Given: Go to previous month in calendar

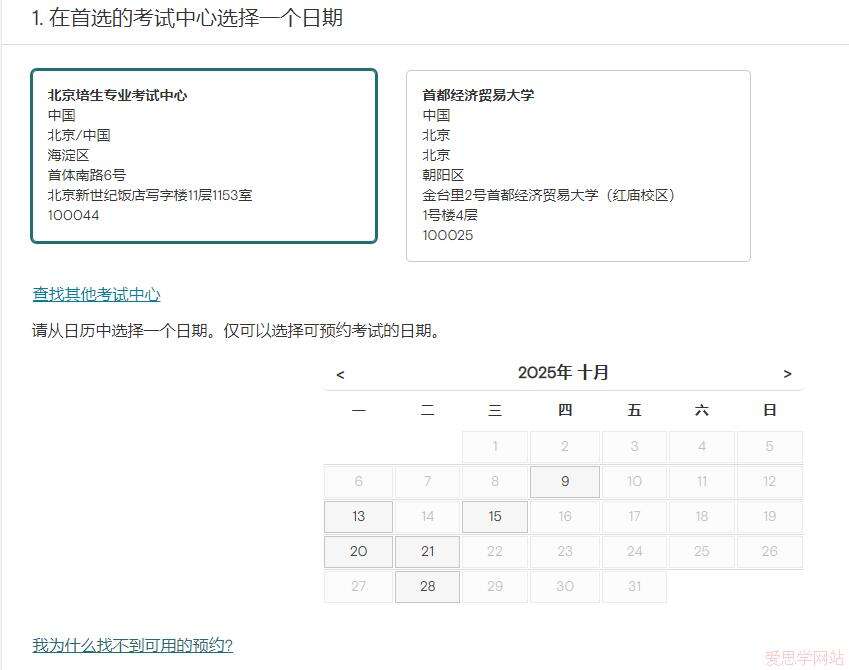Looking at the screenshot, I should pyautogui.click(x=340, y=374).
